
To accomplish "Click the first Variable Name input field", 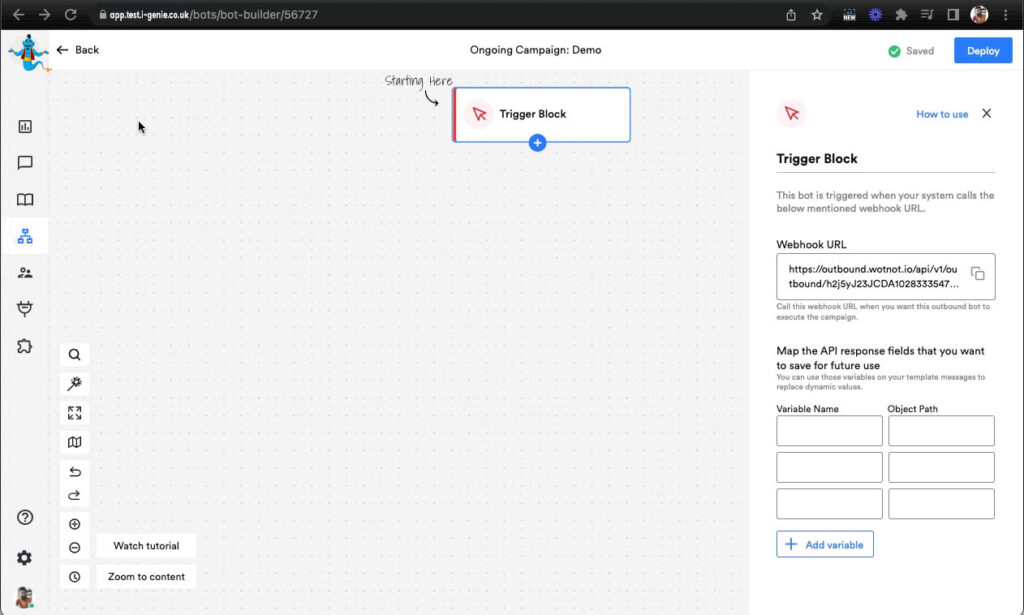I will point(829,431).
